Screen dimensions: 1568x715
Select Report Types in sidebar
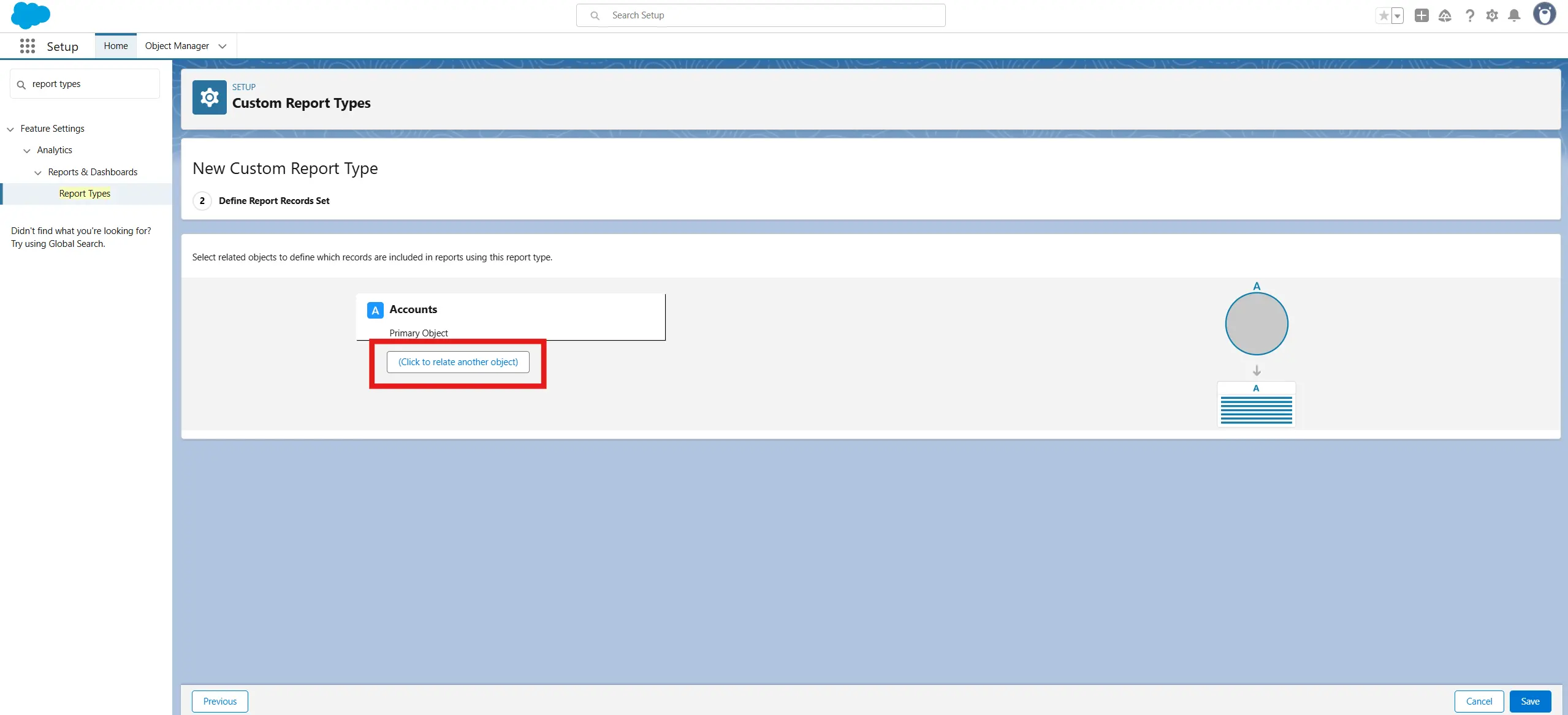tap(85, 194)
